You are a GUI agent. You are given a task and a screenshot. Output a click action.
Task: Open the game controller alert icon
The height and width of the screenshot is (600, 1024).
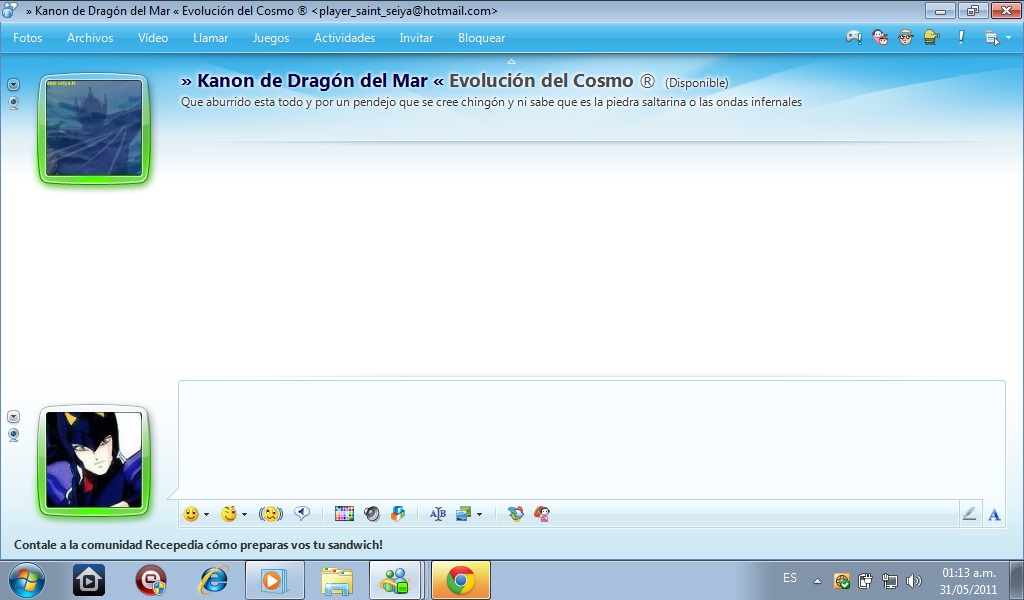click(x=854, y=37)
